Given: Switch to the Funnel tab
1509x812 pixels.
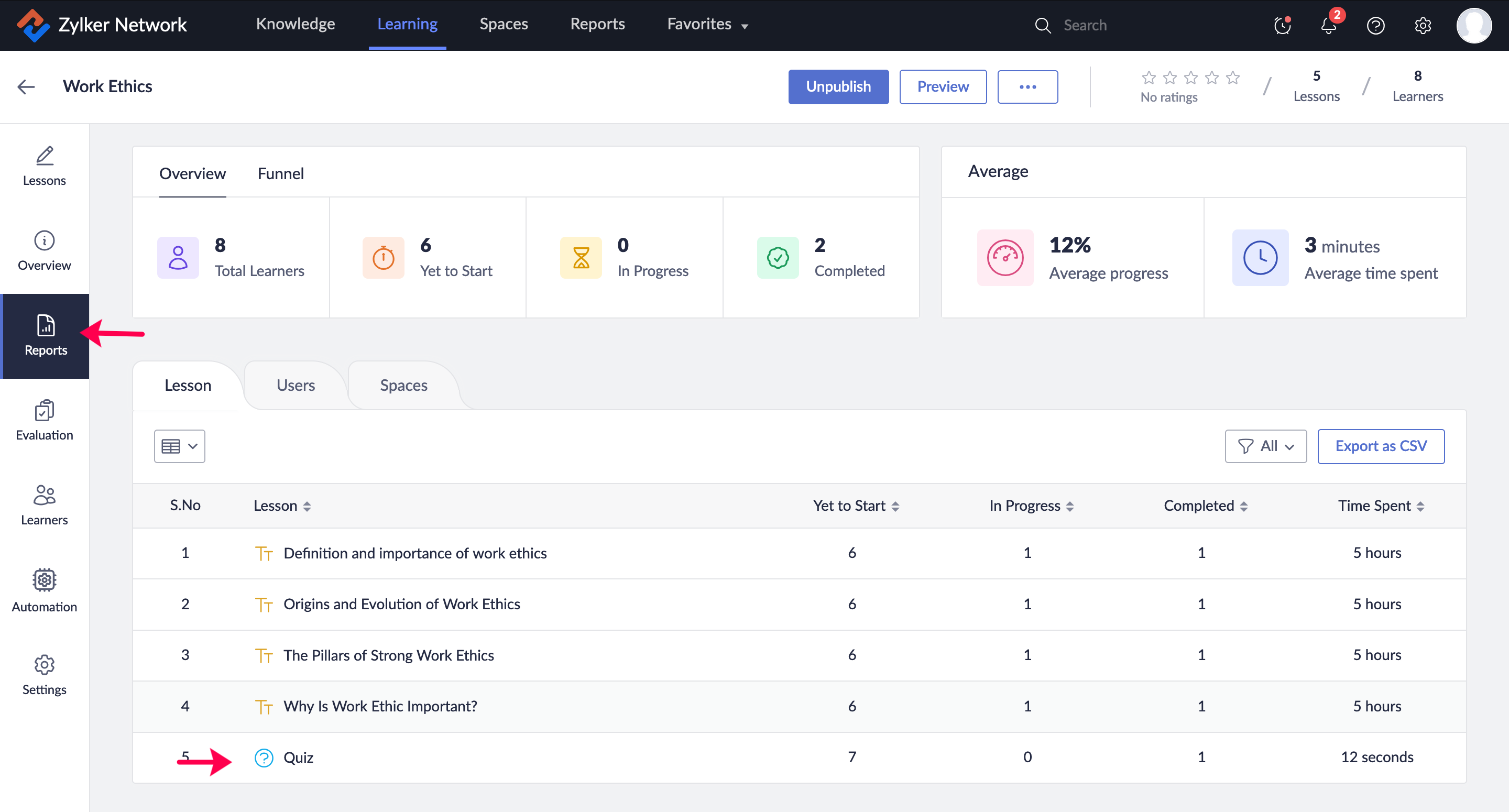Looking at the screenshot, I should (281, 173).
